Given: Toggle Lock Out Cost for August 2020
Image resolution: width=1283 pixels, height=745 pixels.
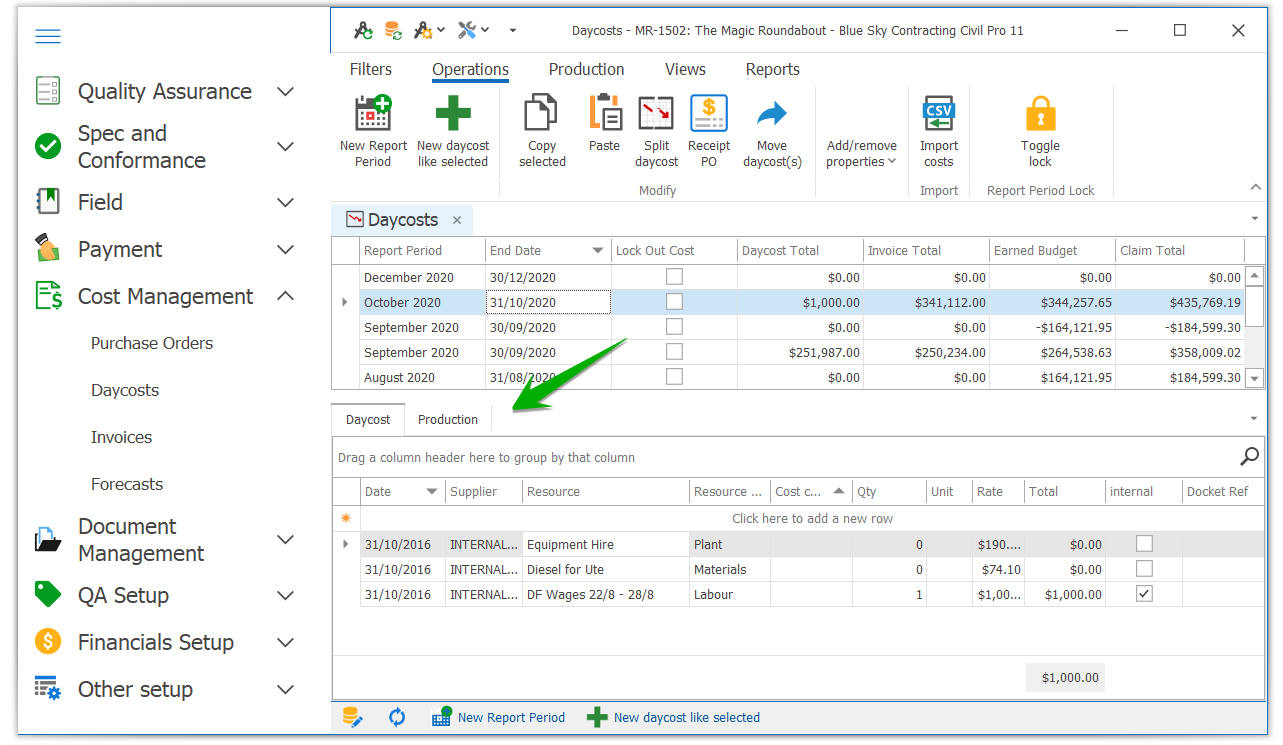Looking at the screenshot, I should click(675, 377).
